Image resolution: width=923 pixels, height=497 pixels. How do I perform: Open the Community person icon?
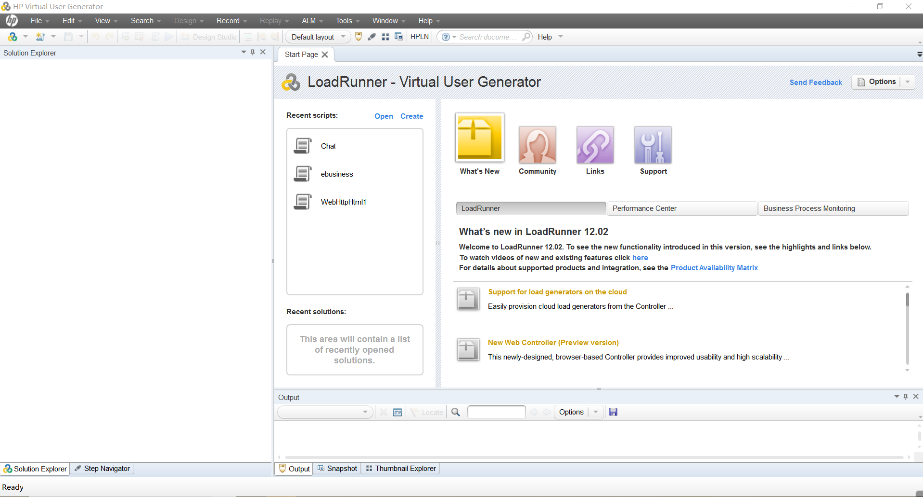[x=537, y=145]
